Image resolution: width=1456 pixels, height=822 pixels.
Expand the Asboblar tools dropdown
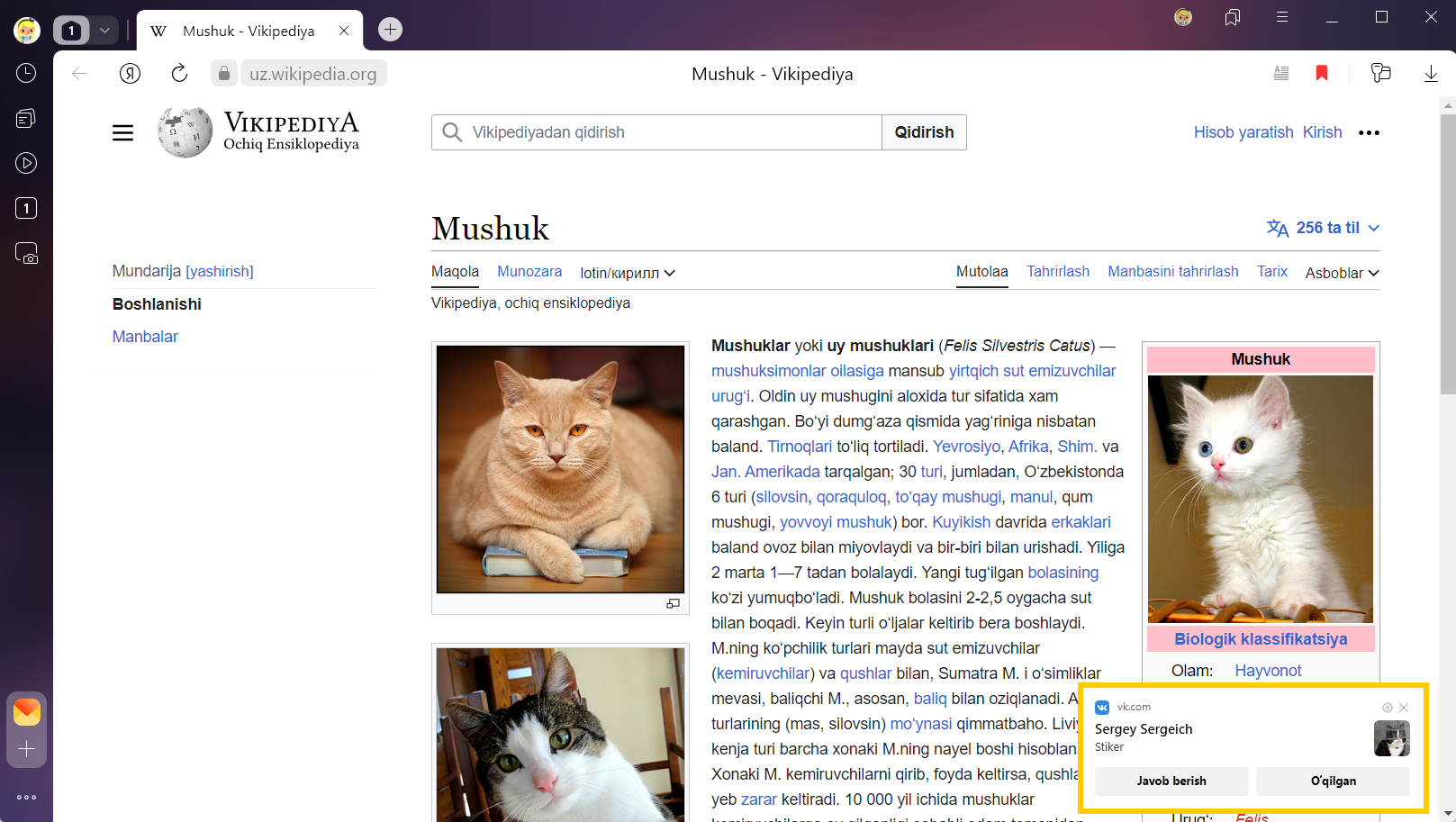point(1342,273)
